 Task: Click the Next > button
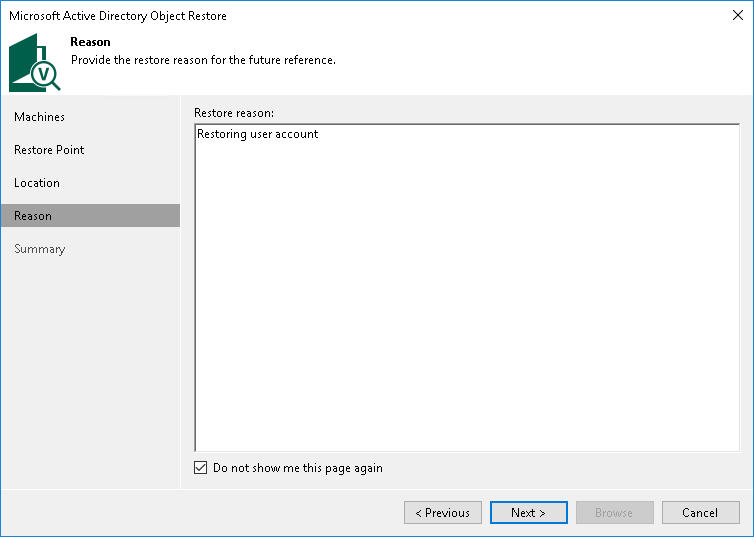(x=528, y=512)
